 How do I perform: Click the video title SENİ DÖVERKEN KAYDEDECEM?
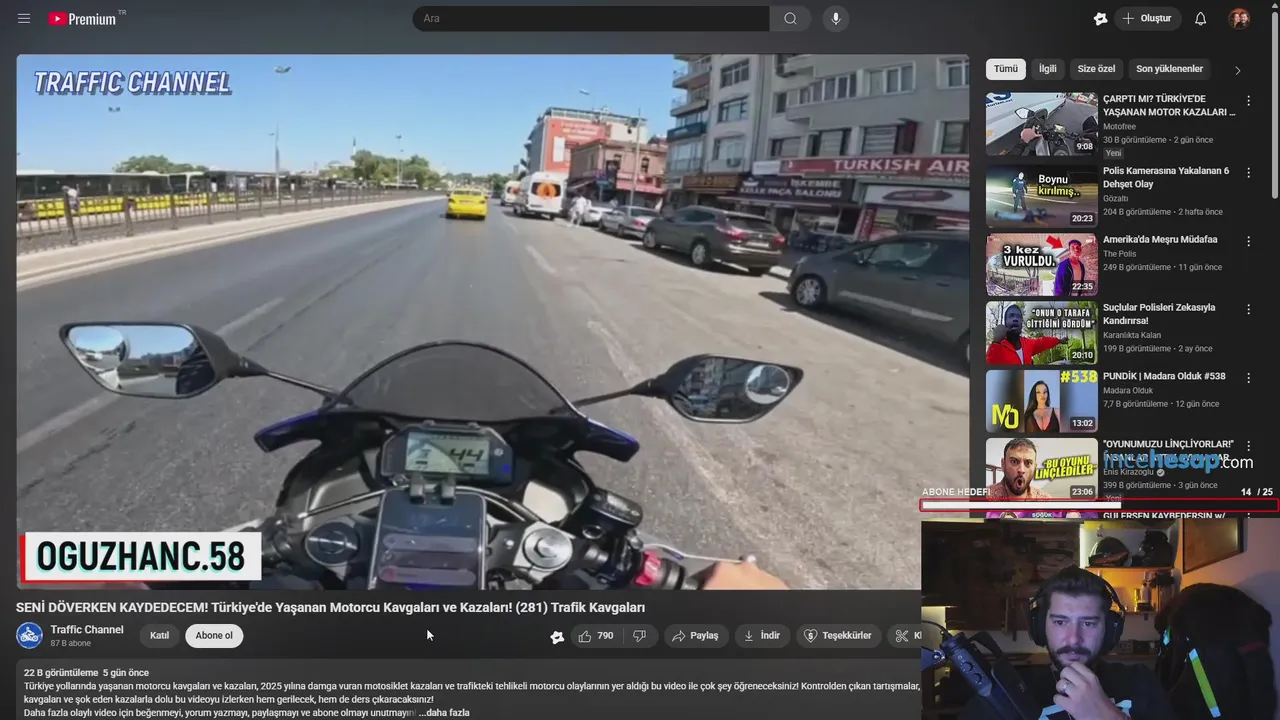tap(330, 607)
